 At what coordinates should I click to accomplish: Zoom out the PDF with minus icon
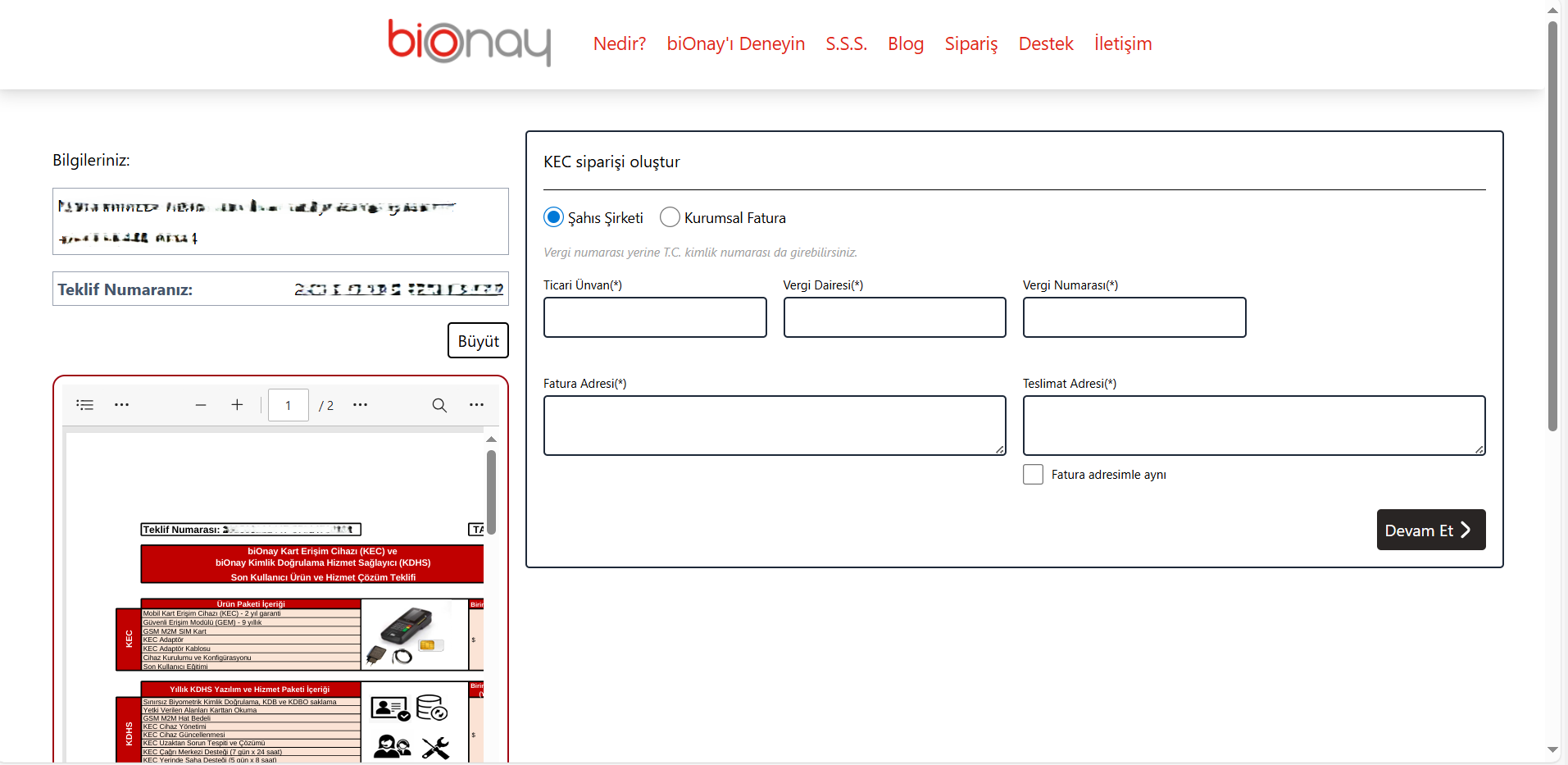coord(201,405)
